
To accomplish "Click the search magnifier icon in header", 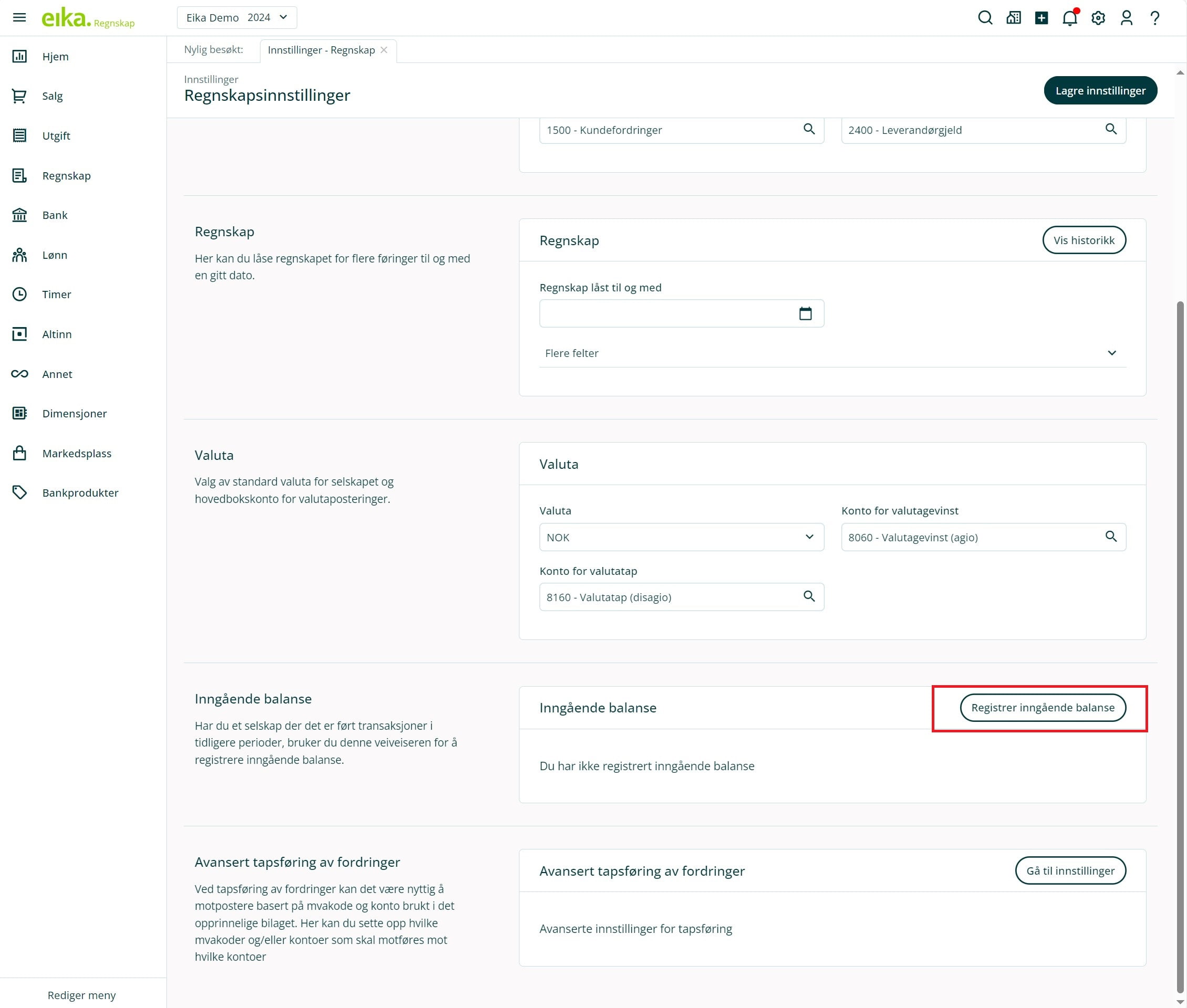I will pos(985,18).
